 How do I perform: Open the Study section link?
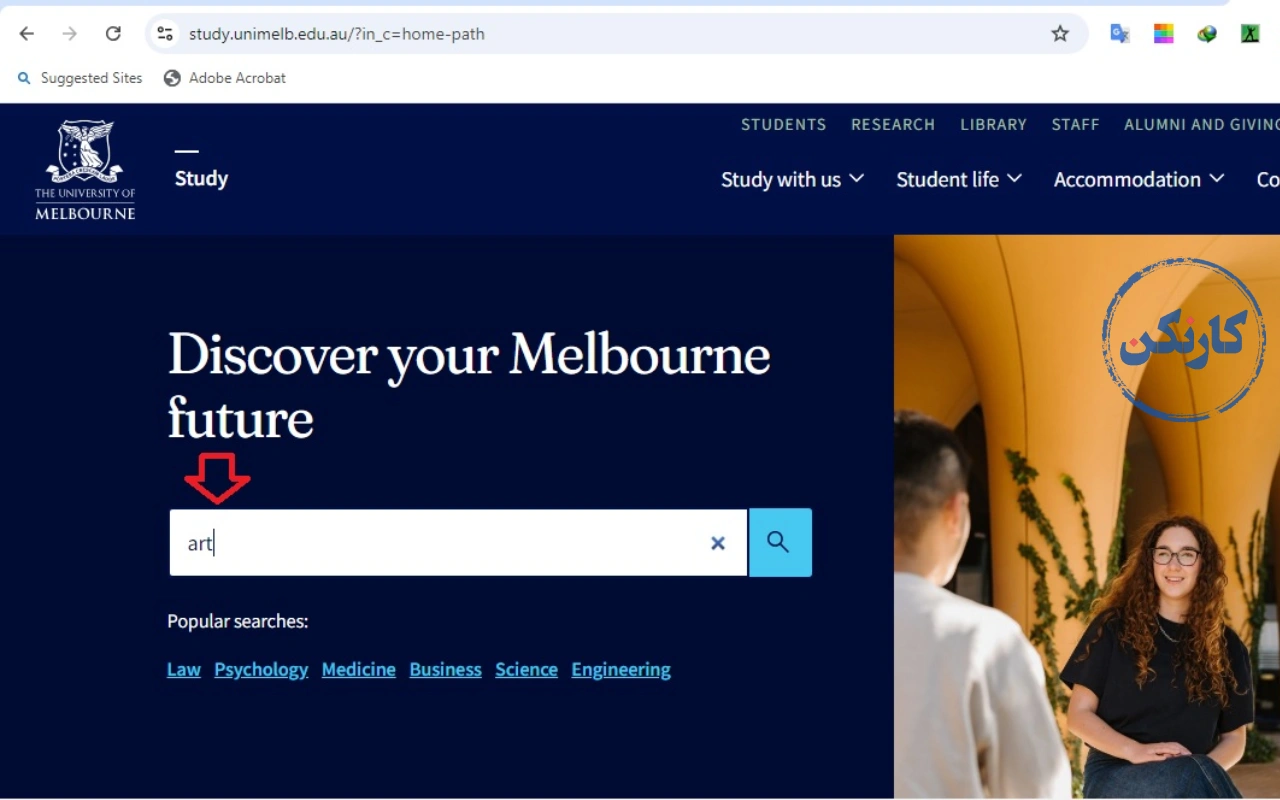201,178
